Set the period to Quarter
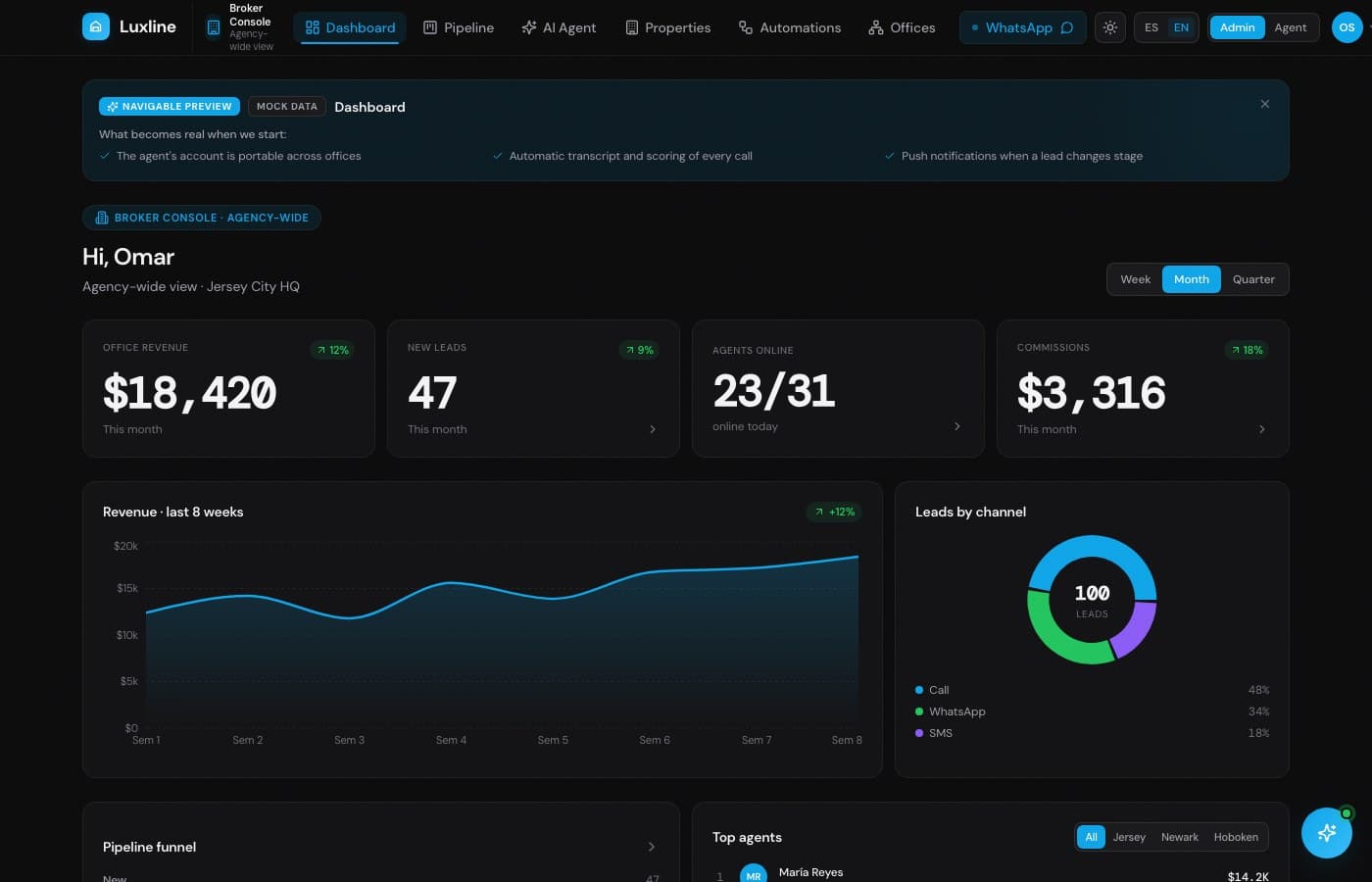 click(x=1253, y=279)
